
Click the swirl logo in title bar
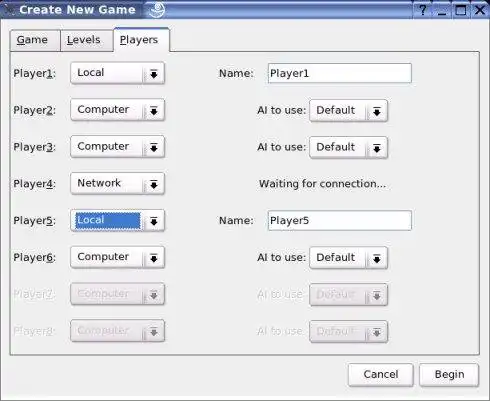click(157, 9)
